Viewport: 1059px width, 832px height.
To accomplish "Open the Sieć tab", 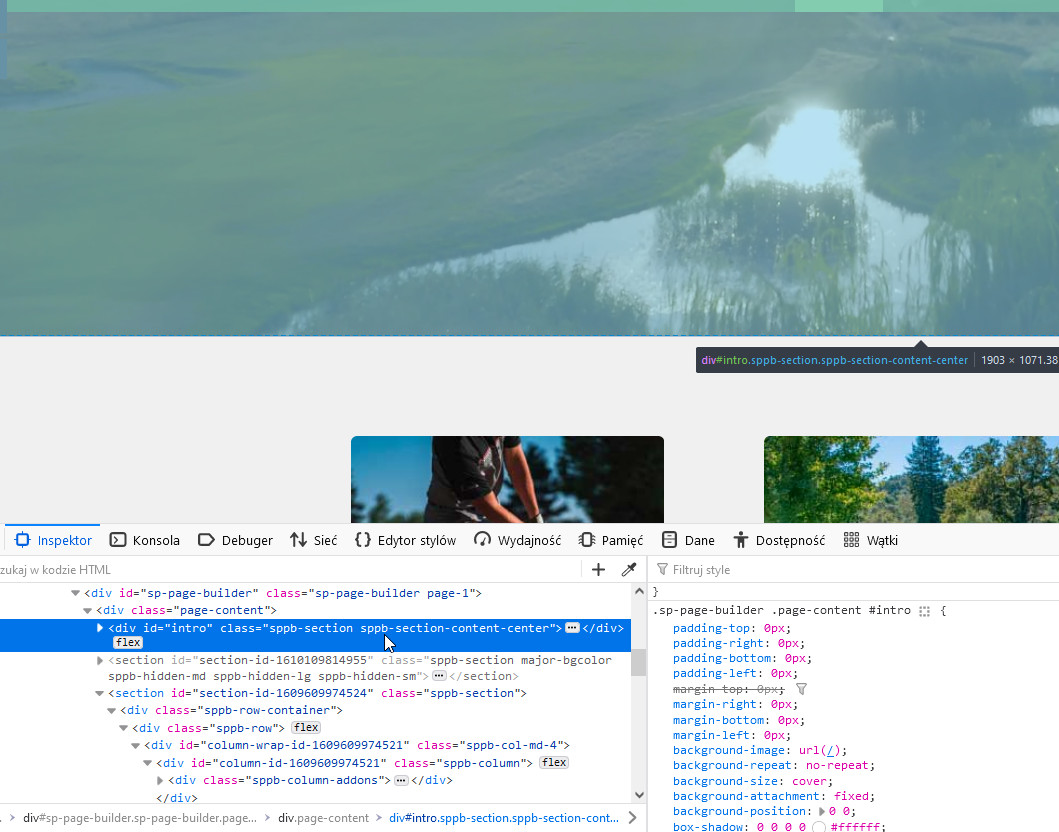I will coord(313,540).
